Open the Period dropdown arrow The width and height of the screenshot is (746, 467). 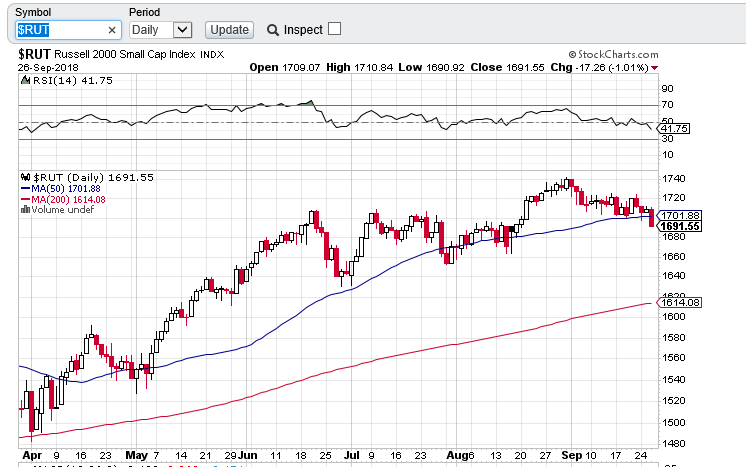(x=182, y=30)
